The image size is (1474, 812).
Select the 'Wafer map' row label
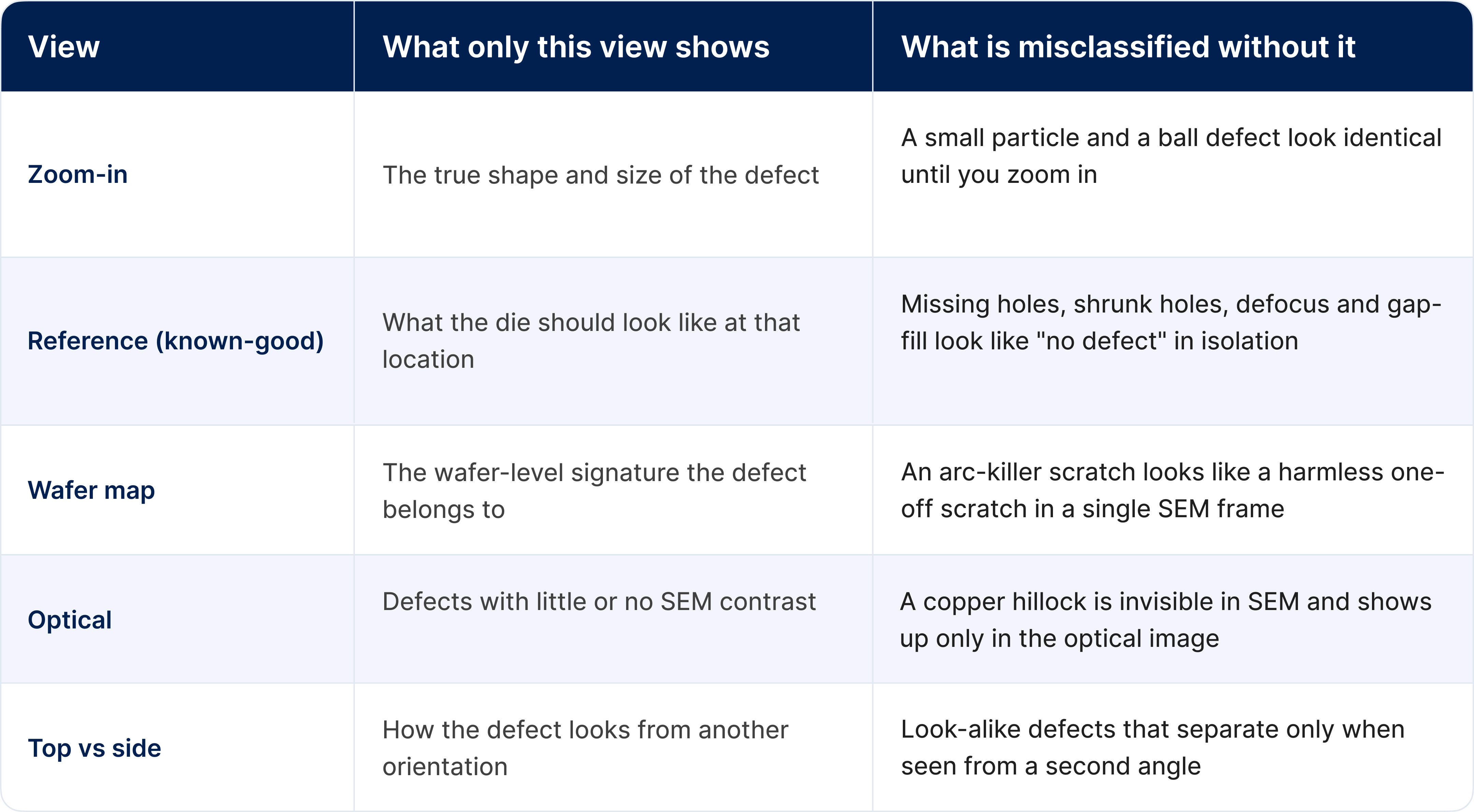91,490
